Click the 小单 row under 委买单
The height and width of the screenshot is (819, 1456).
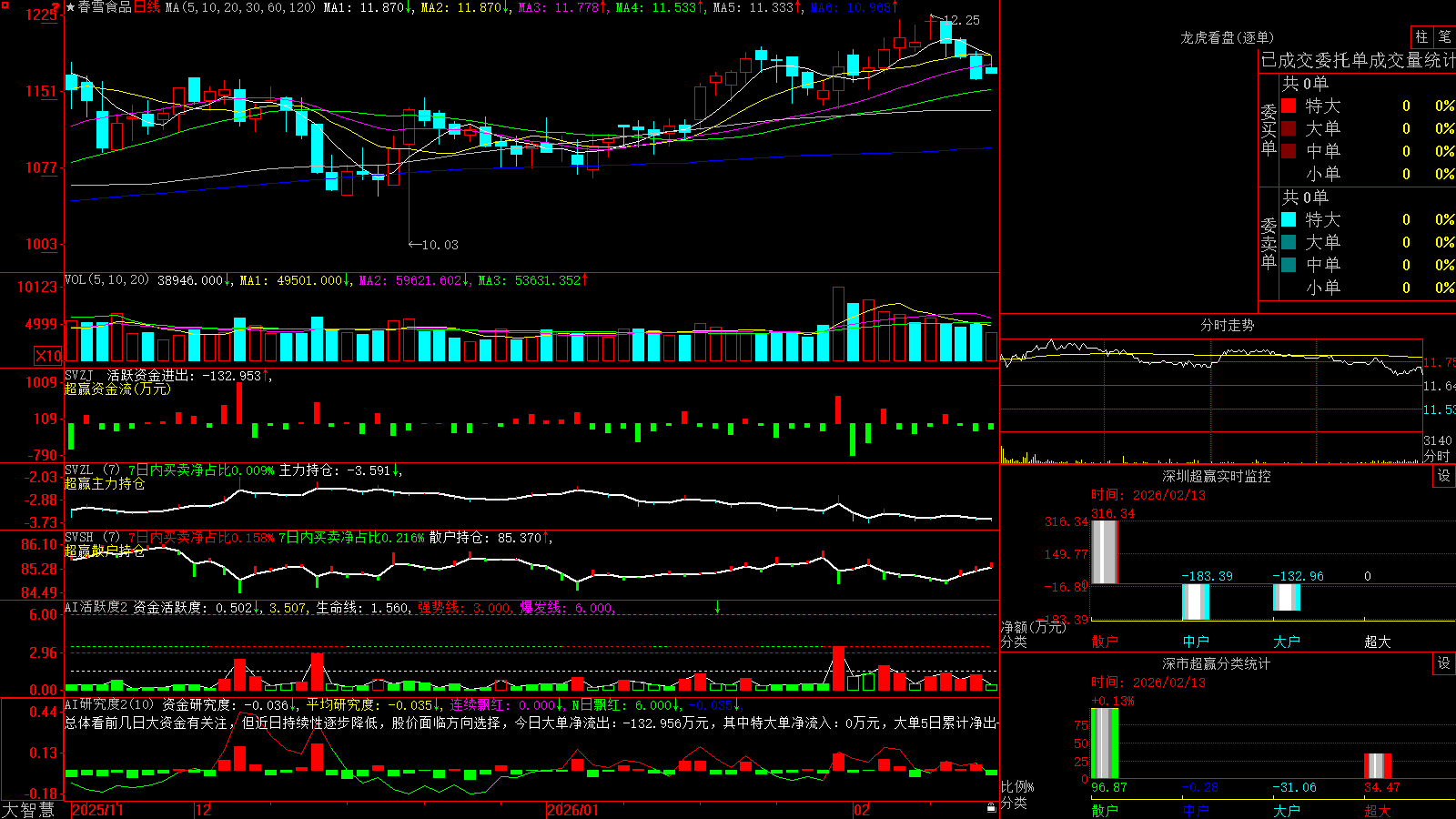pyautogui.click(x=1368, y=174)
